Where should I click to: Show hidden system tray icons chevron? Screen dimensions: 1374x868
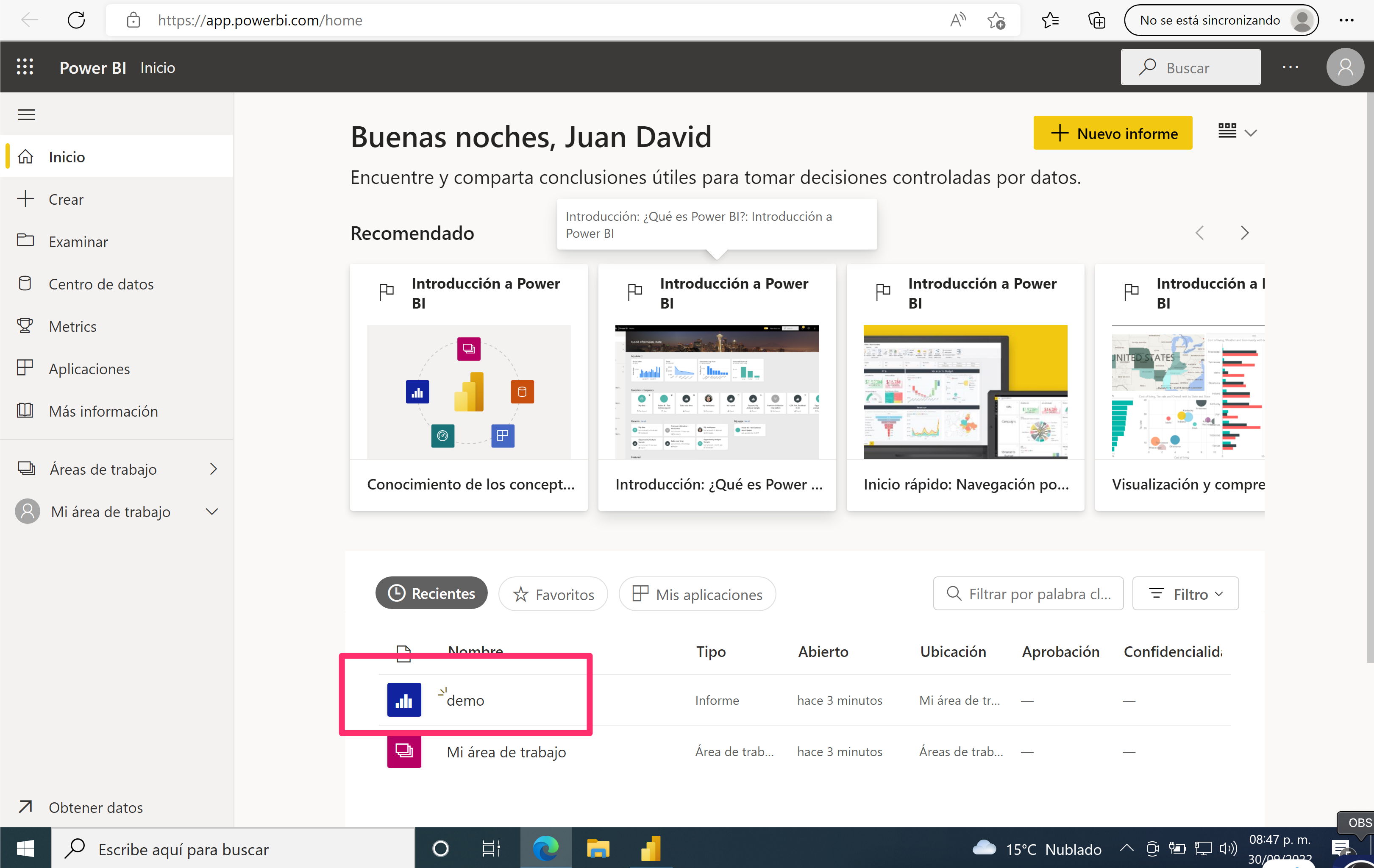coord(1126,848)
